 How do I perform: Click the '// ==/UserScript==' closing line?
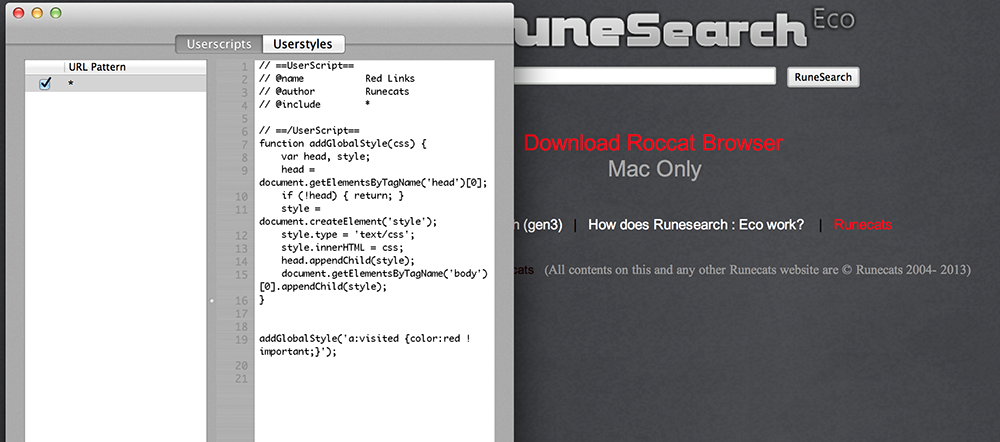(x=309, y=131)
